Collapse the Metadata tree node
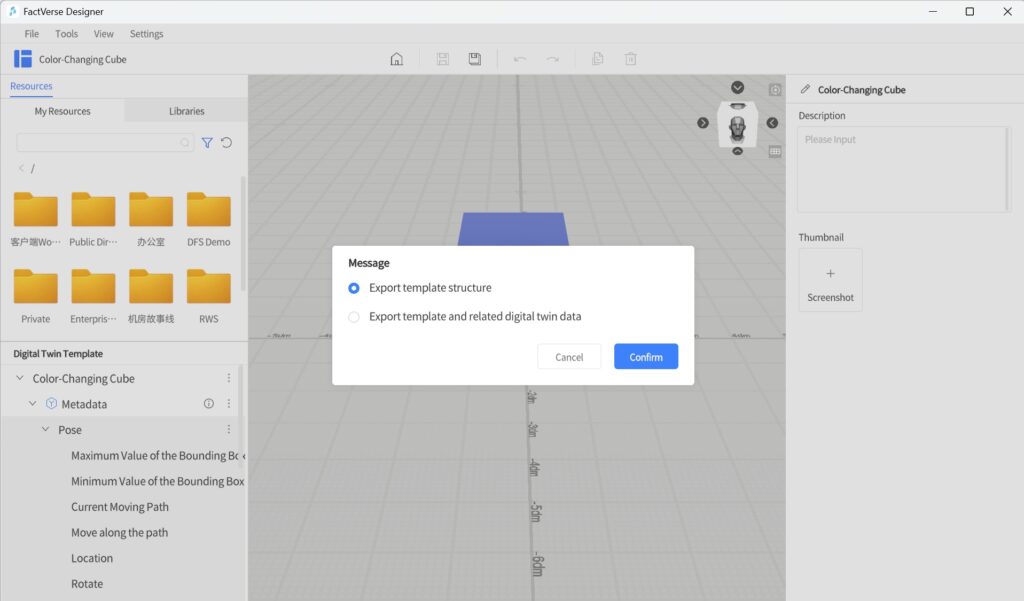Viewport: 1024px width, 601px height. [x=33, y=404]
